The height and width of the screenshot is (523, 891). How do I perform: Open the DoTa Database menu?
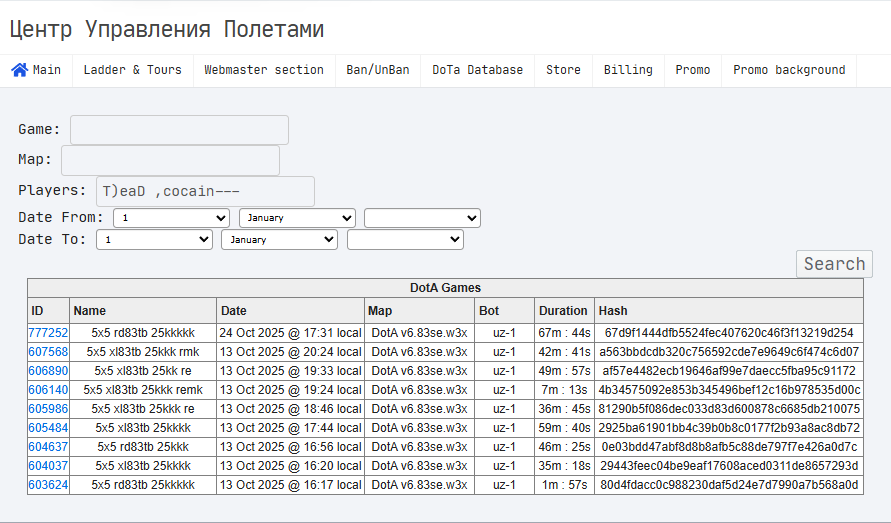[477, 70]
